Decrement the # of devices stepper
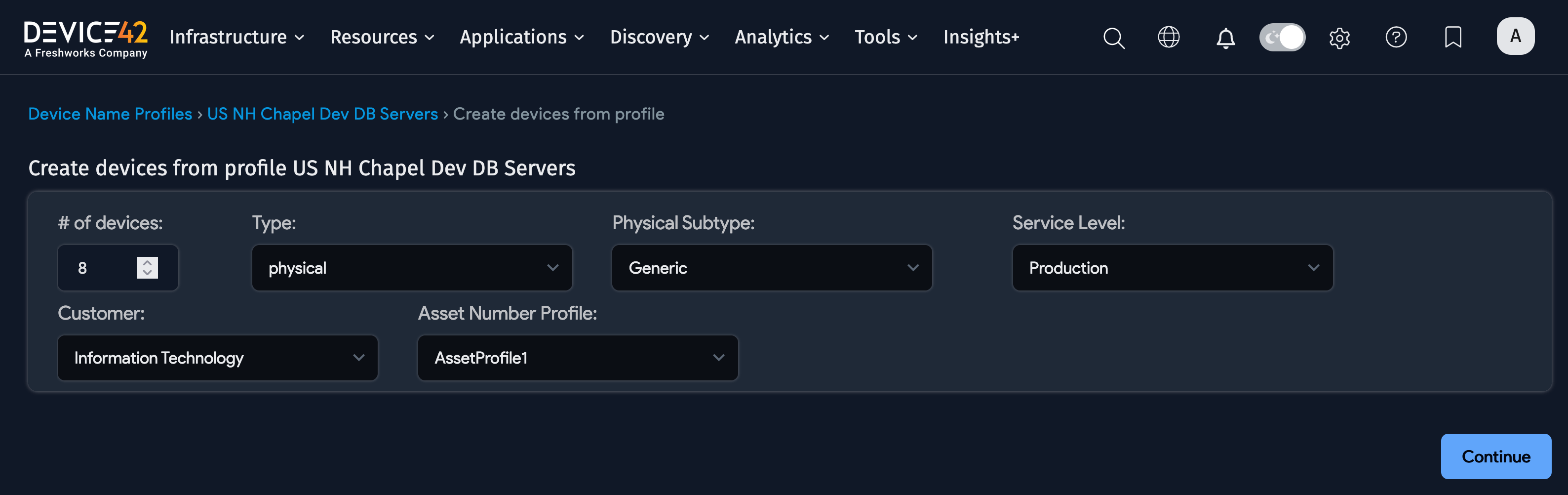The height and width of the screenshot is (495, 1568). 146,273
